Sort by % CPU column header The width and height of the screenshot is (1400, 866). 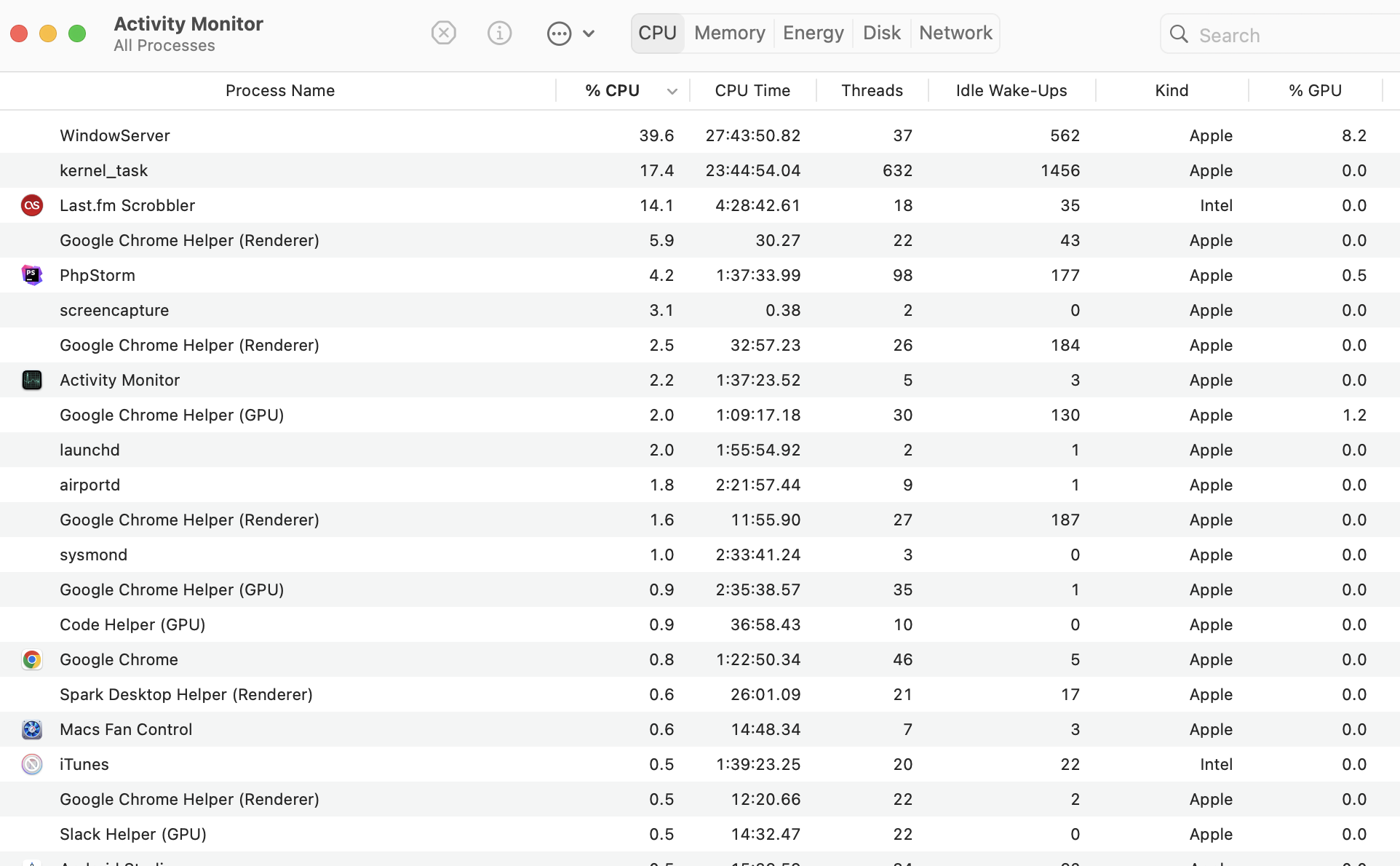click(x=612, y=90)
